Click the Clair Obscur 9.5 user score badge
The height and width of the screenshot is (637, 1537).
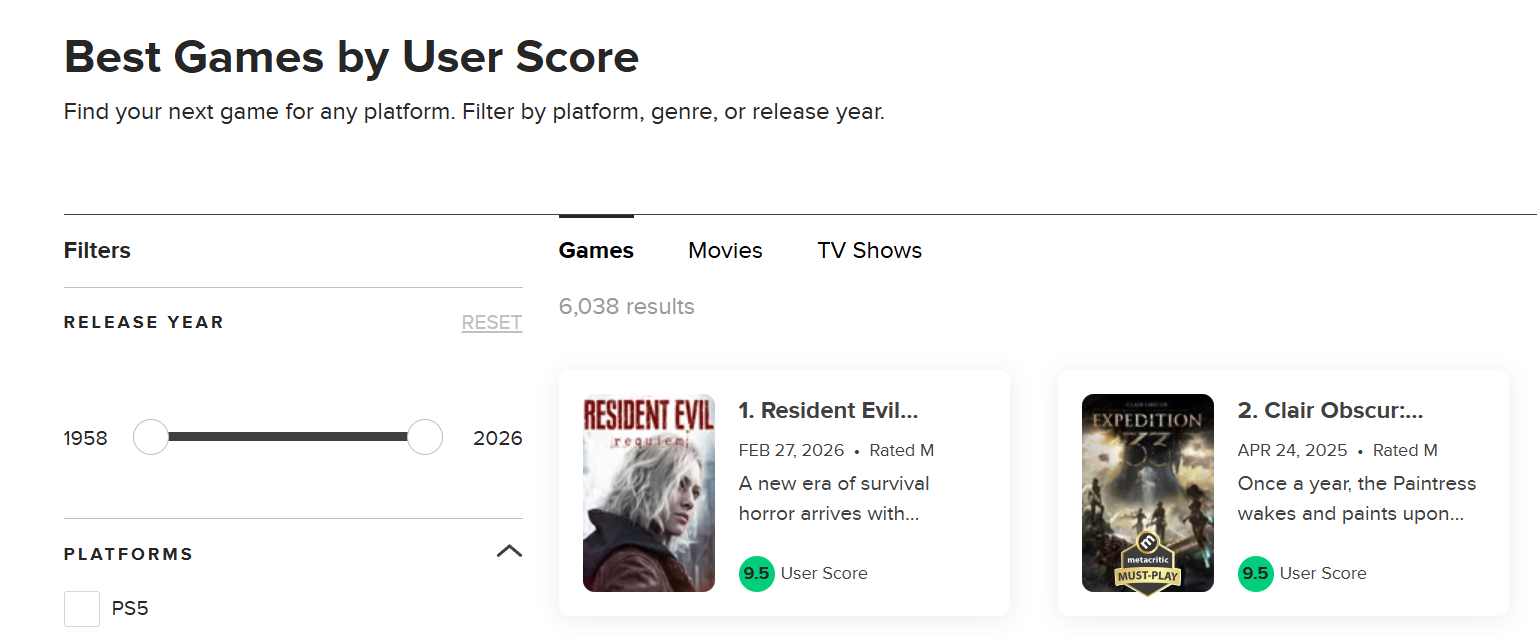tap(1256, 574)
